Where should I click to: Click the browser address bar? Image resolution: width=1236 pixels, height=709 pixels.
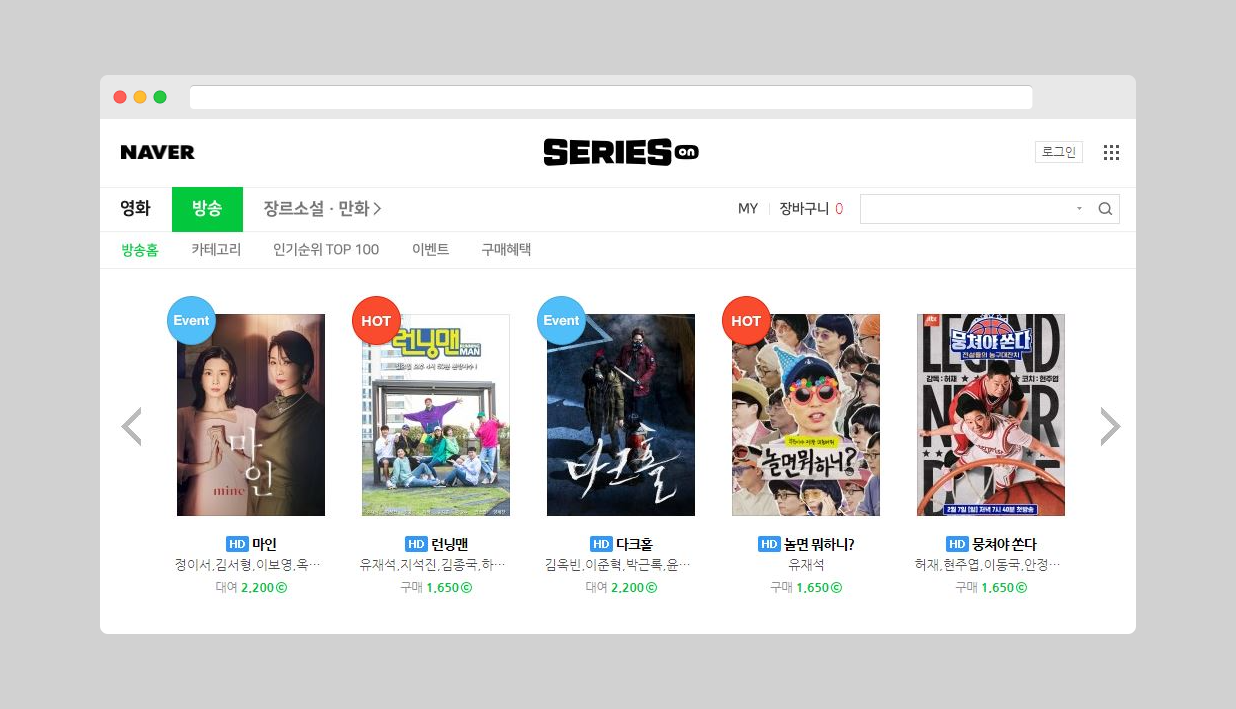click(x=611, y=97)
